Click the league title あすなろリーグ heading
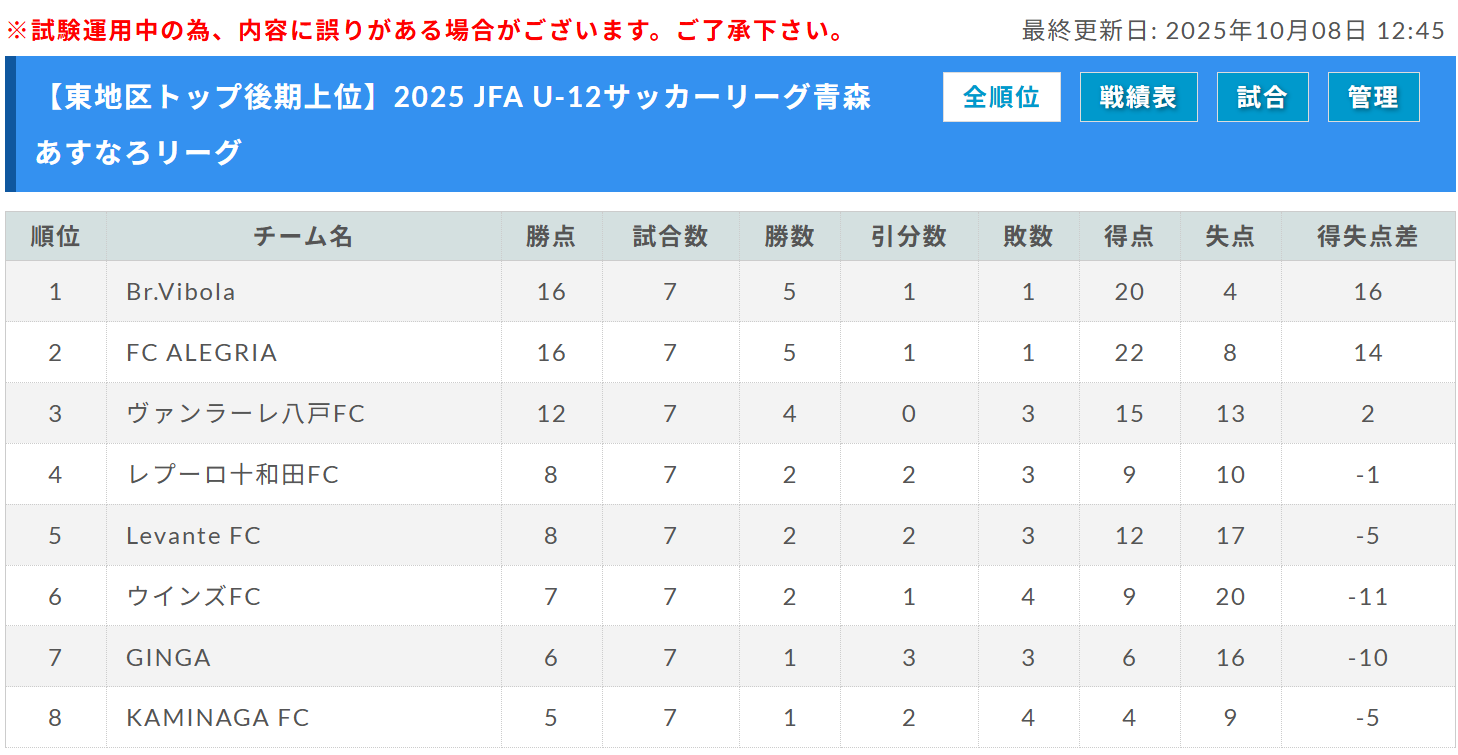The width and height of the screenshot is (1458, 755). coord(139,152)
